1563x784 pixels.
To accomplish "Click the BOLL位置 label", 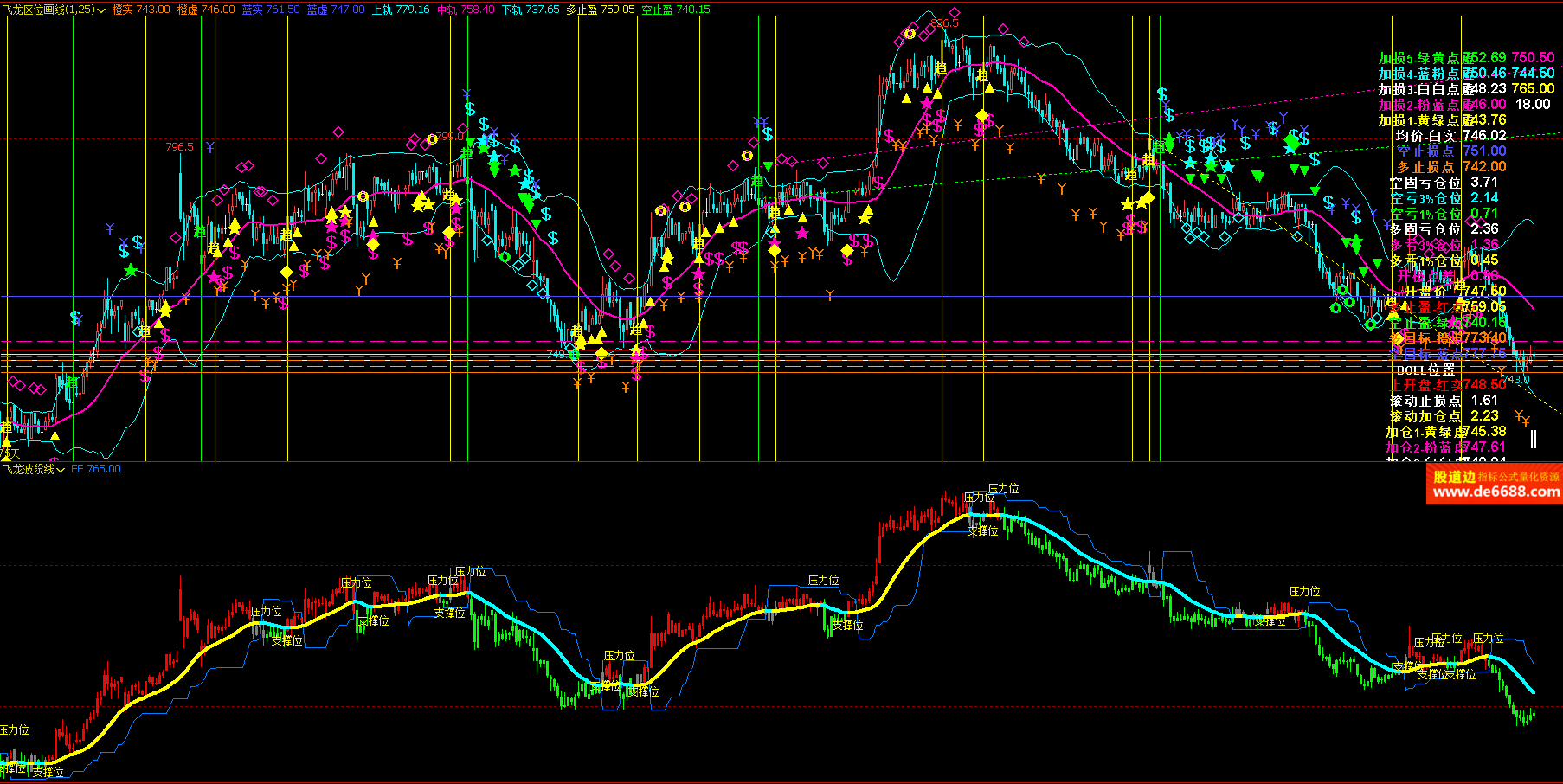I will click(1425, 370).
